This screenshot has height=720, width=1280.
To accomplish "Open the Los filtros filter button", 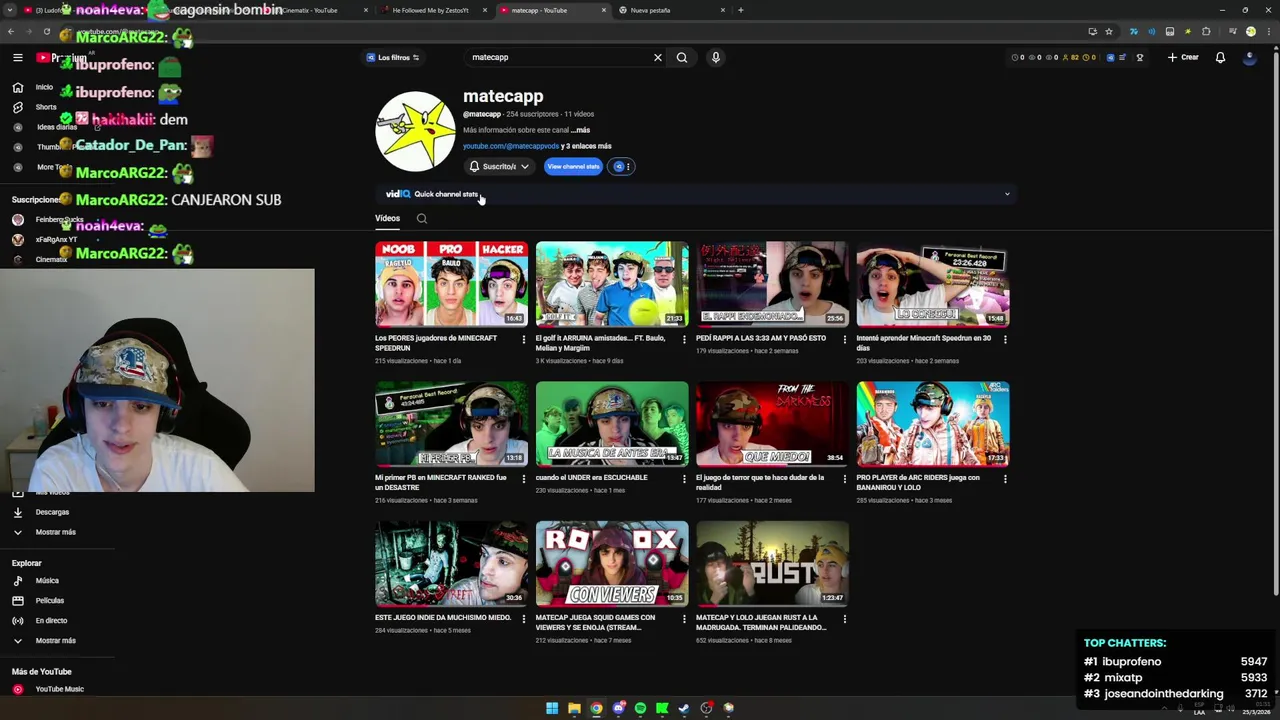I will [393, 58].
